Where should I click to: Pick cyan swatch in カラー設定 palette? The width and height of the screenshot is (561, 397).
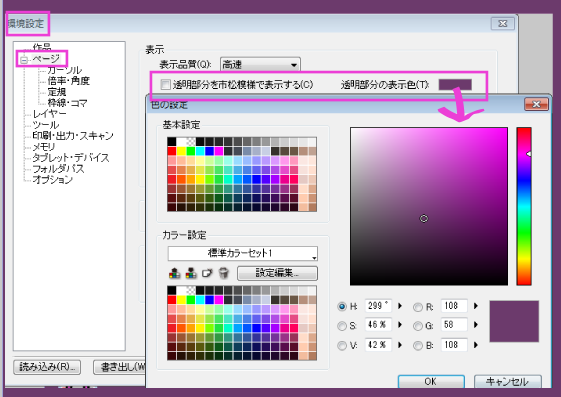(200, 299)
